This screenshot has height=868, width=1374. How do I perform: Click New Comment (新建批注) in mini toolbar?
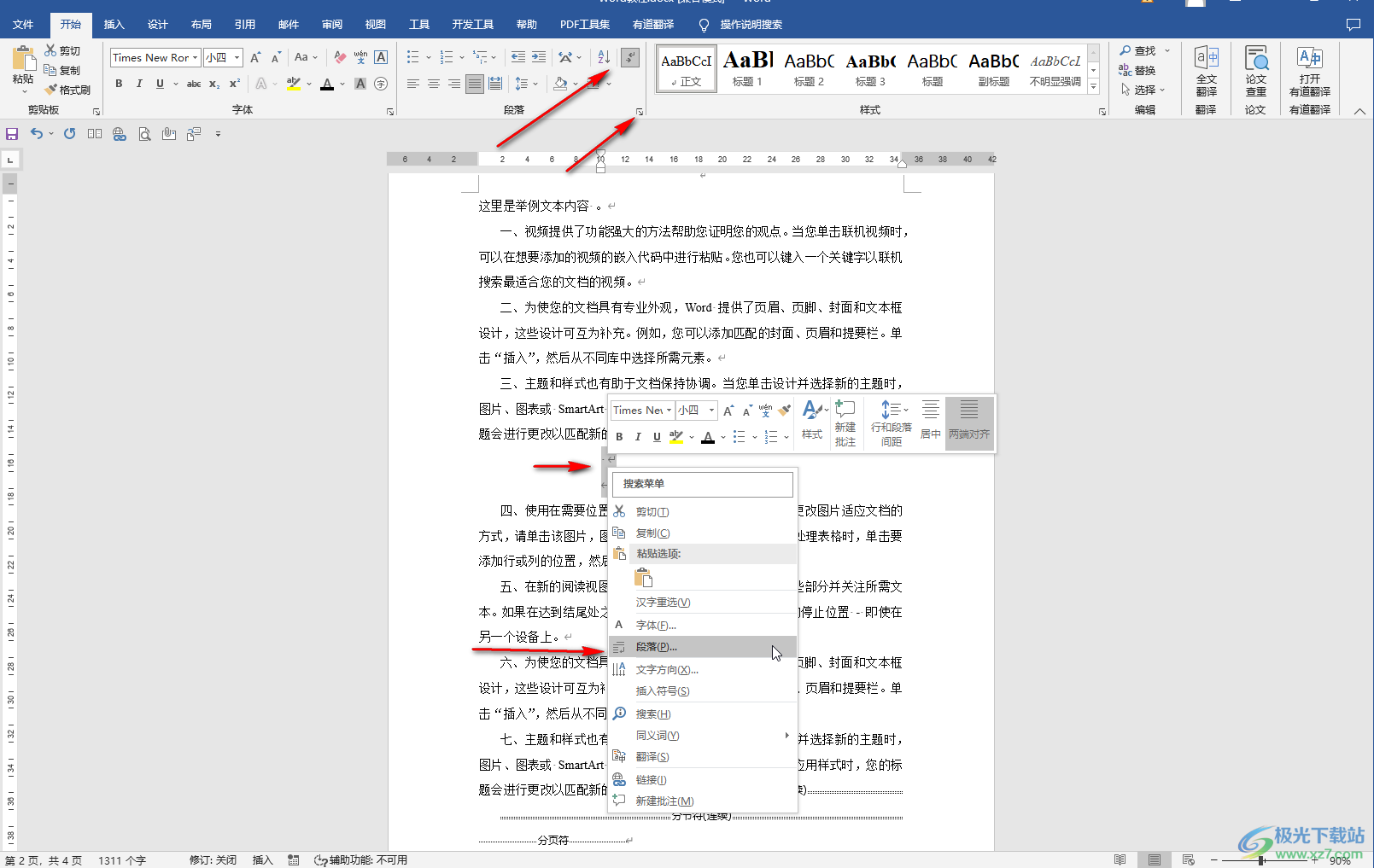pos(845,423)
